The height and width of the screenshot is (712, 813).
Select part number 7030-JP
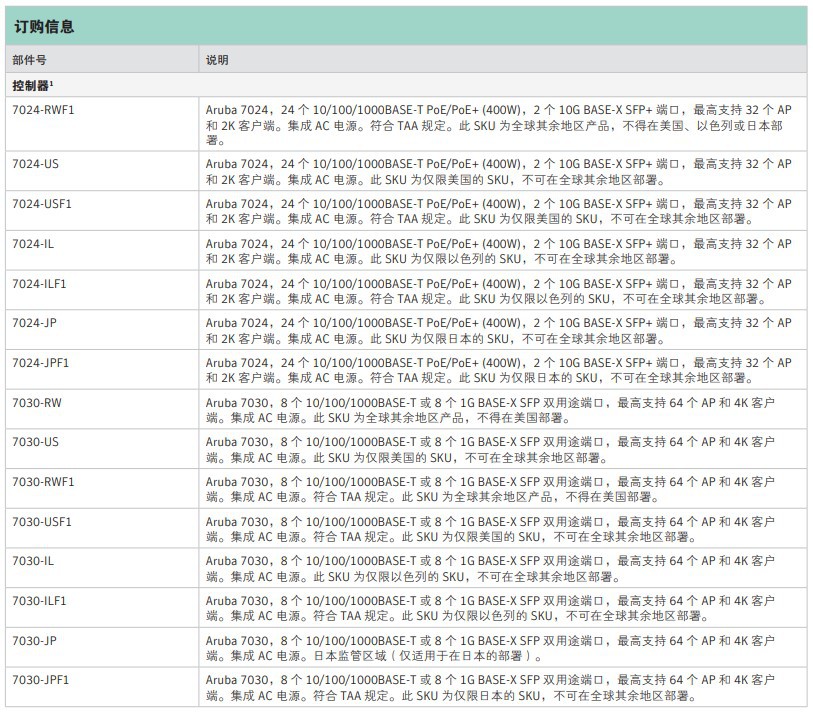[35, 640]
